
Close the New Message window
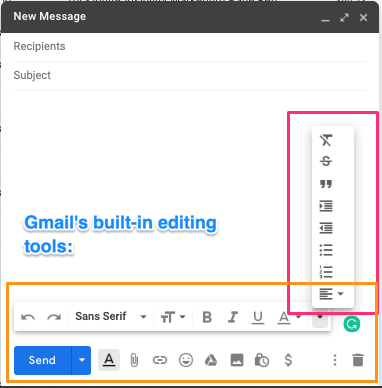click(x=363, y=17)
